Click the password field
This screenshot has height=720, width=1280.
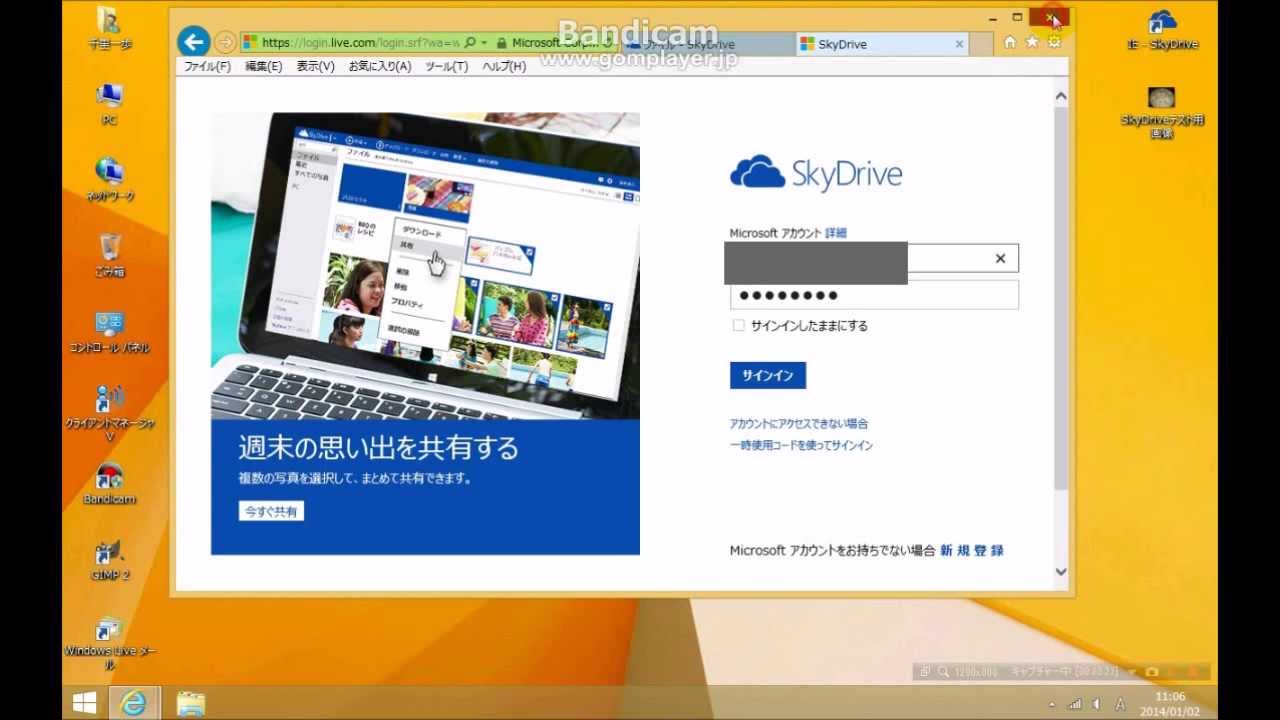[x=874, y=295]
